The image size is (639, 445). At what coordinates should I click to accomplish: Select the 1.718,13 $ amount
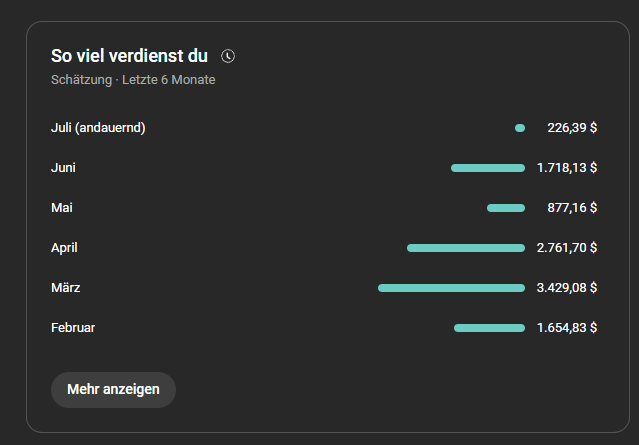tap(567, 168)
